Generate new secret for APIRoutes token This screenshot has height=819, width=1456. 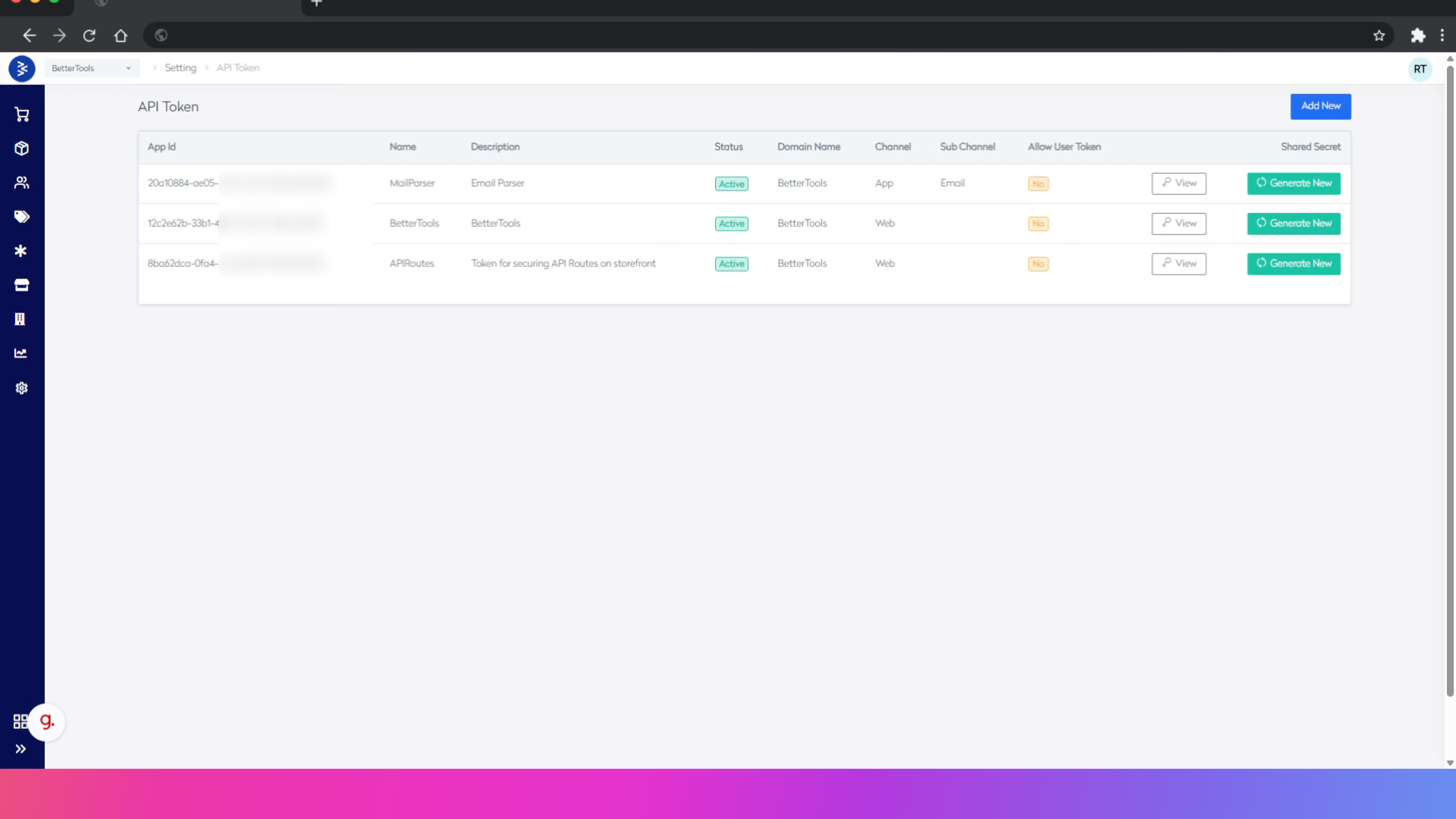tap(1294, 264)
